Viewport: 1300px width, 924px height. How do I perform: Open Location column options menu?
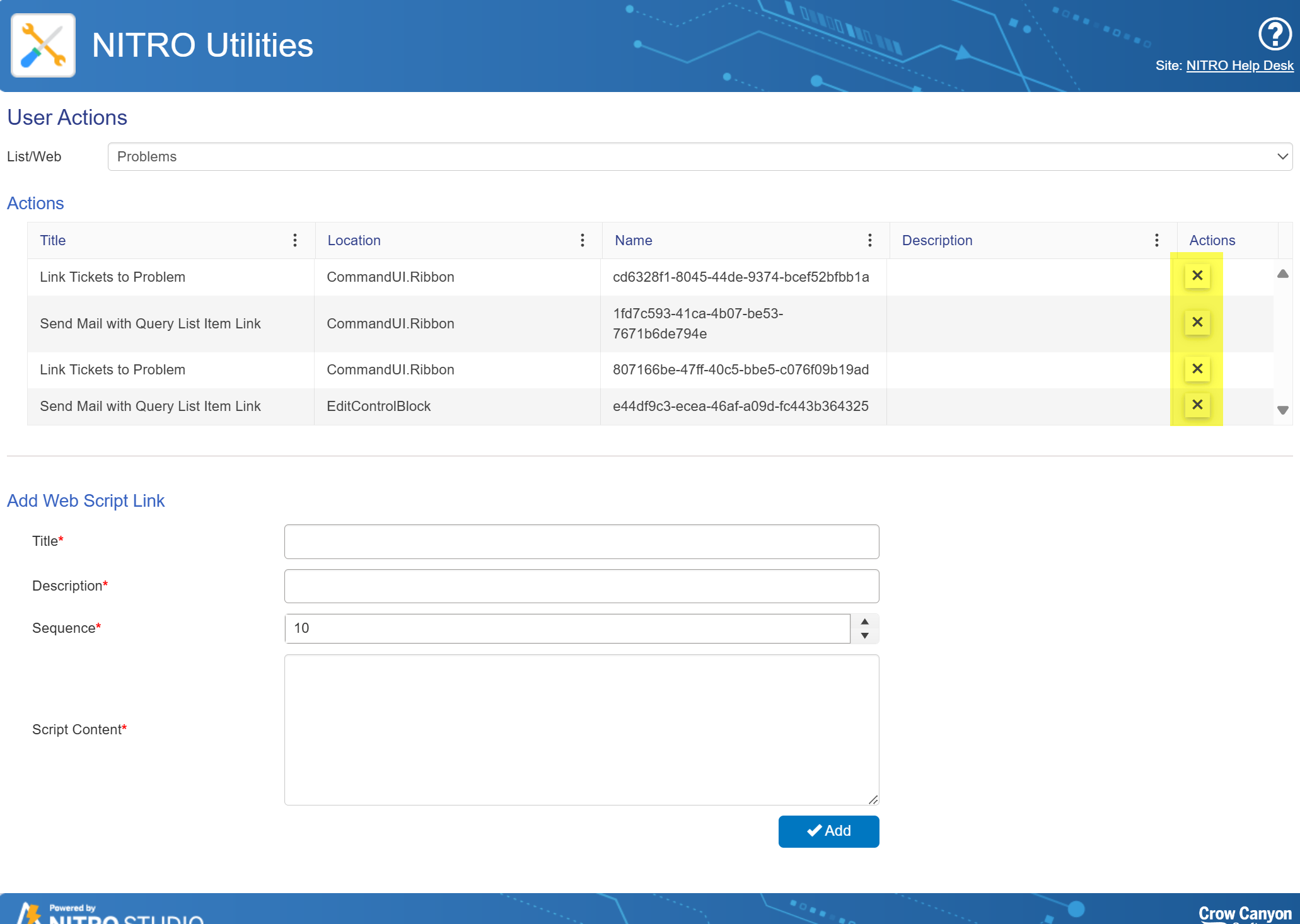583,240
